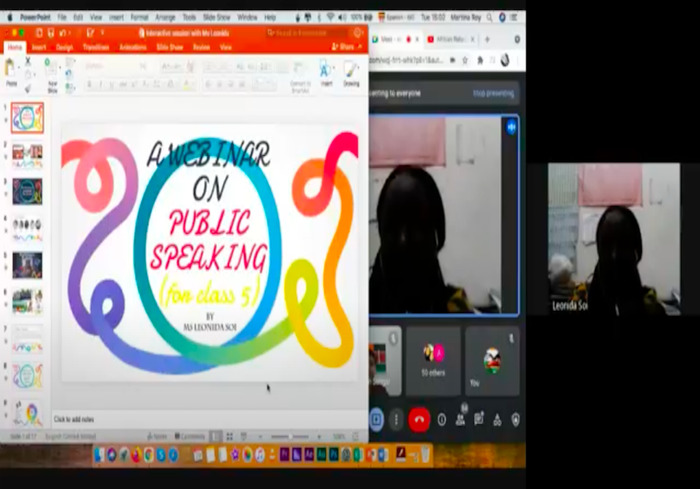Screen dimensions: 700x489
Task: Click the 50 others participants tile
Action: [x=433, y=361]
